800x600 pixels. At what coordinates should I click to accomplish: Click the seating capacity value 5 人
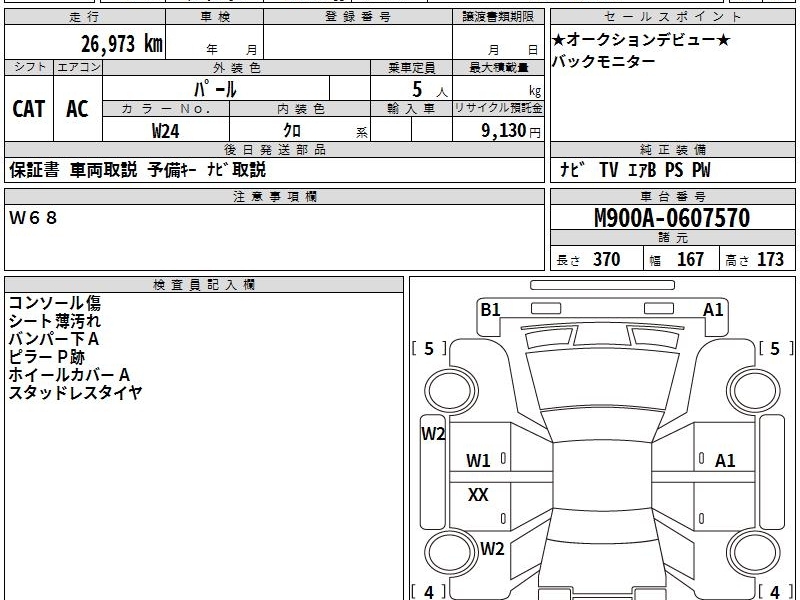(429, 90)
